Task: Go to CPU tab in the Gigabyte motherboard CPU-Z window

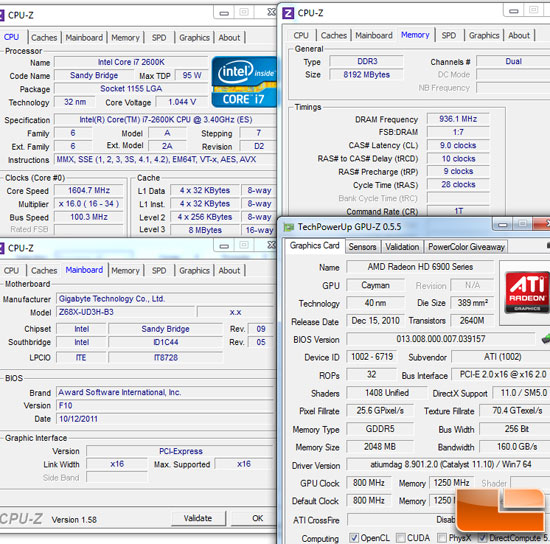Action: tap(12, 271)
